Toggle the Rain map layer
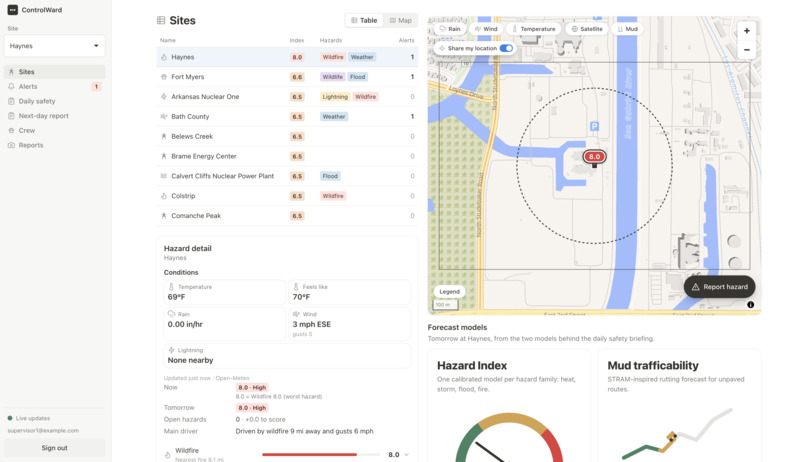The width and height of the screenshot is (806, 462). 450,29
